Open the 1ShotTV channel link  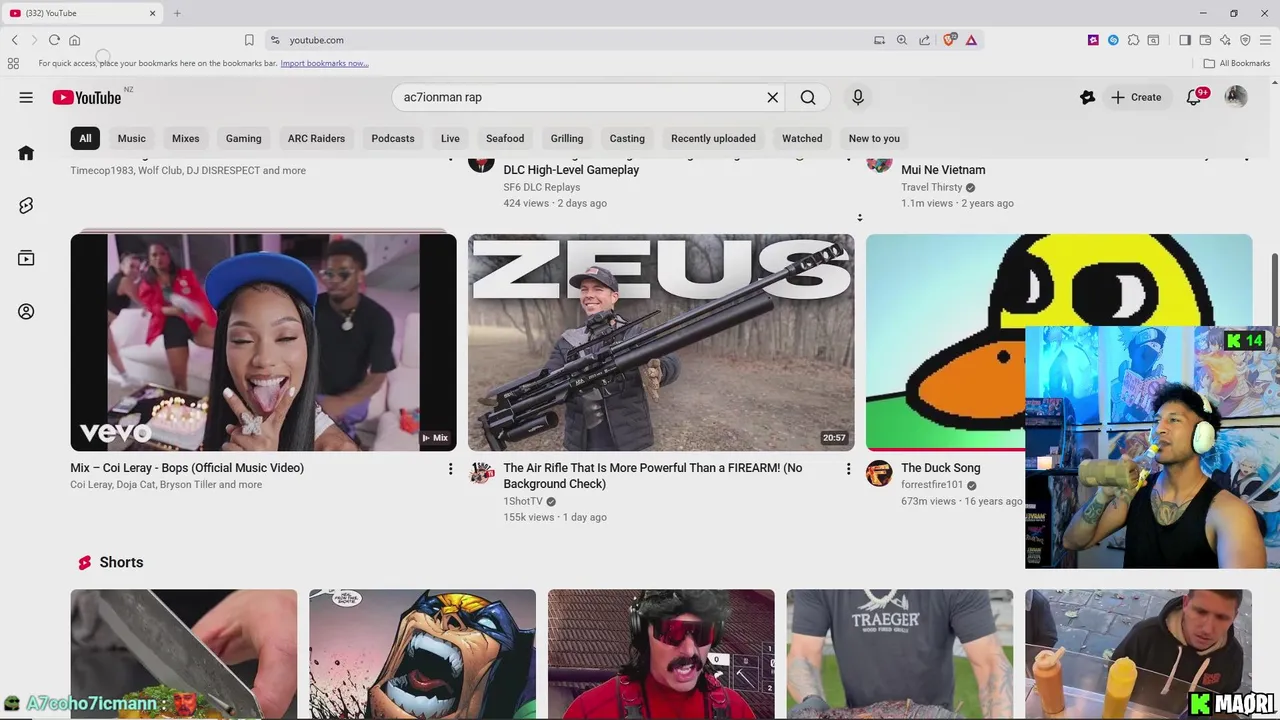click(x=523, y=501)
